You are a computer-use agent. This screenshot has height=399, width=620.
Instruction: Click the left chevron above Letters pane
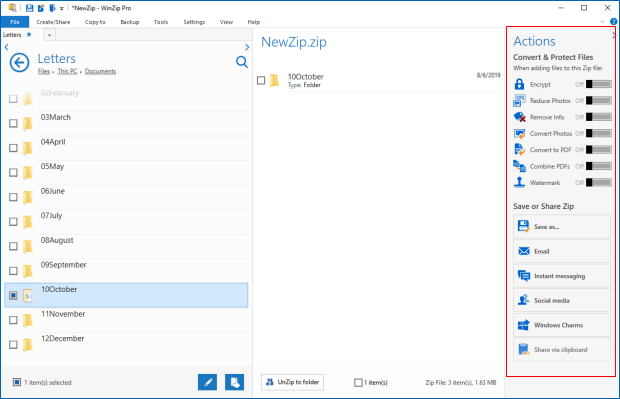pos(6,47)
